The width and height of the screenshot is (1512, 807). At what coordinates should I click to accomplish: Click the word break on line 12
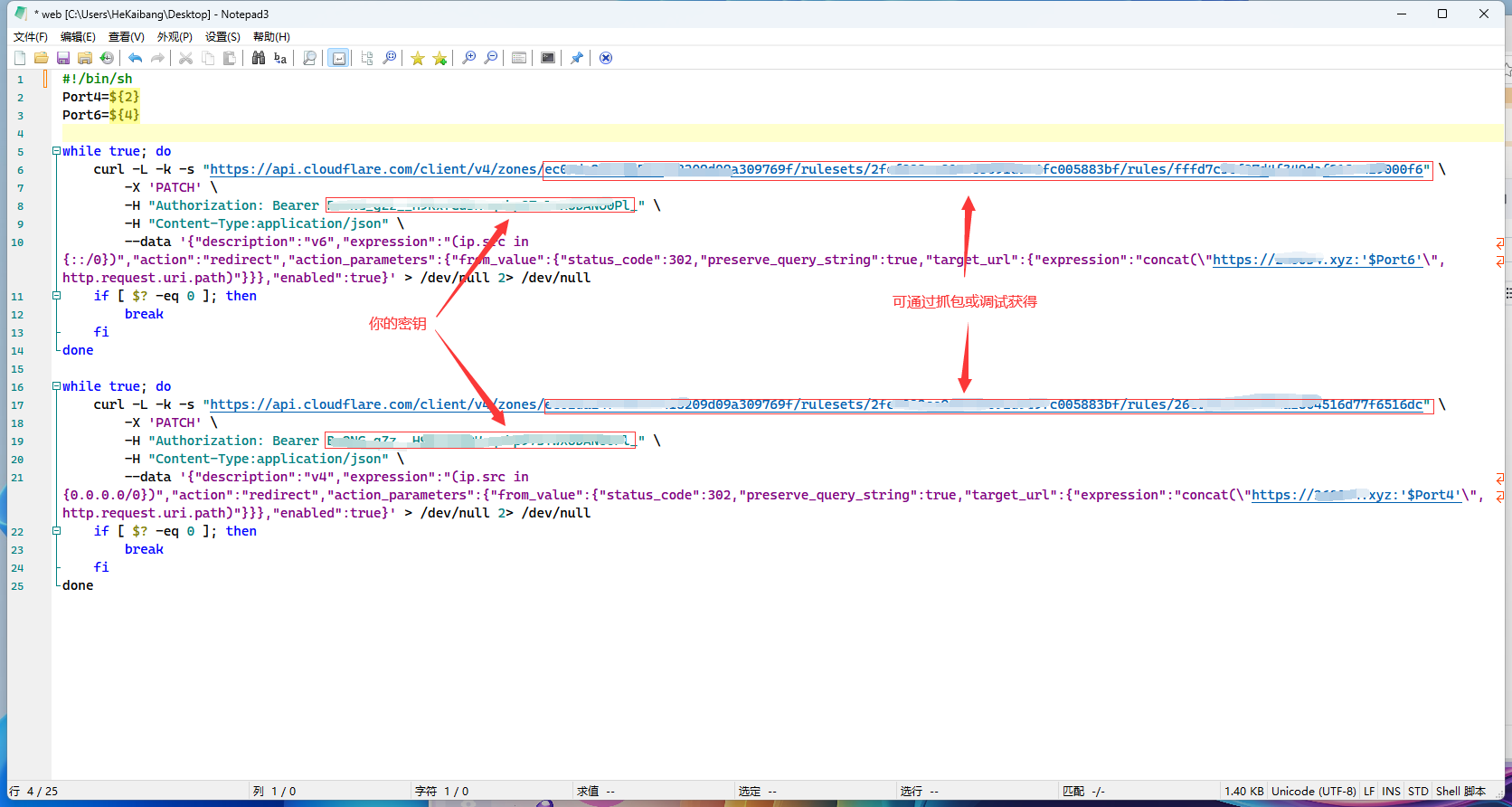point(145,314)
